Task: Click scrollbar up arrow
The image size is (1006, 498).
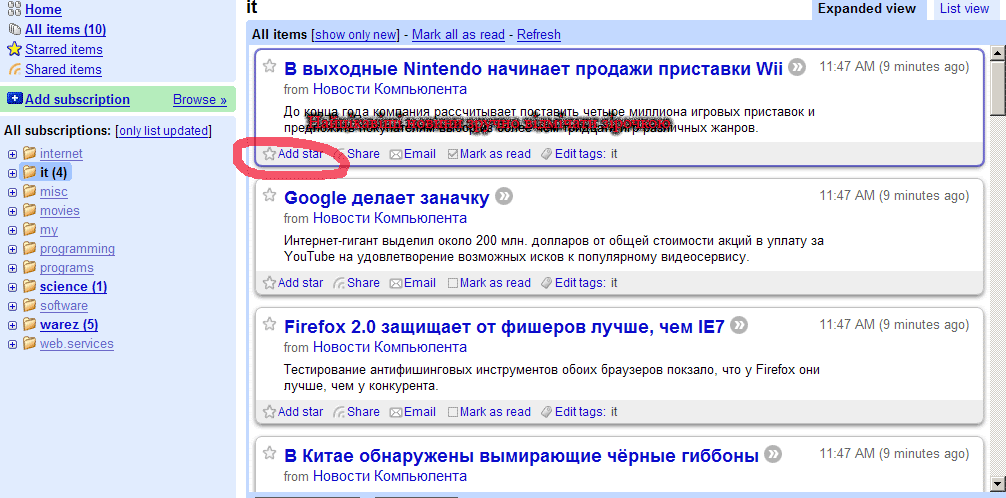Action: click(998, 53)
